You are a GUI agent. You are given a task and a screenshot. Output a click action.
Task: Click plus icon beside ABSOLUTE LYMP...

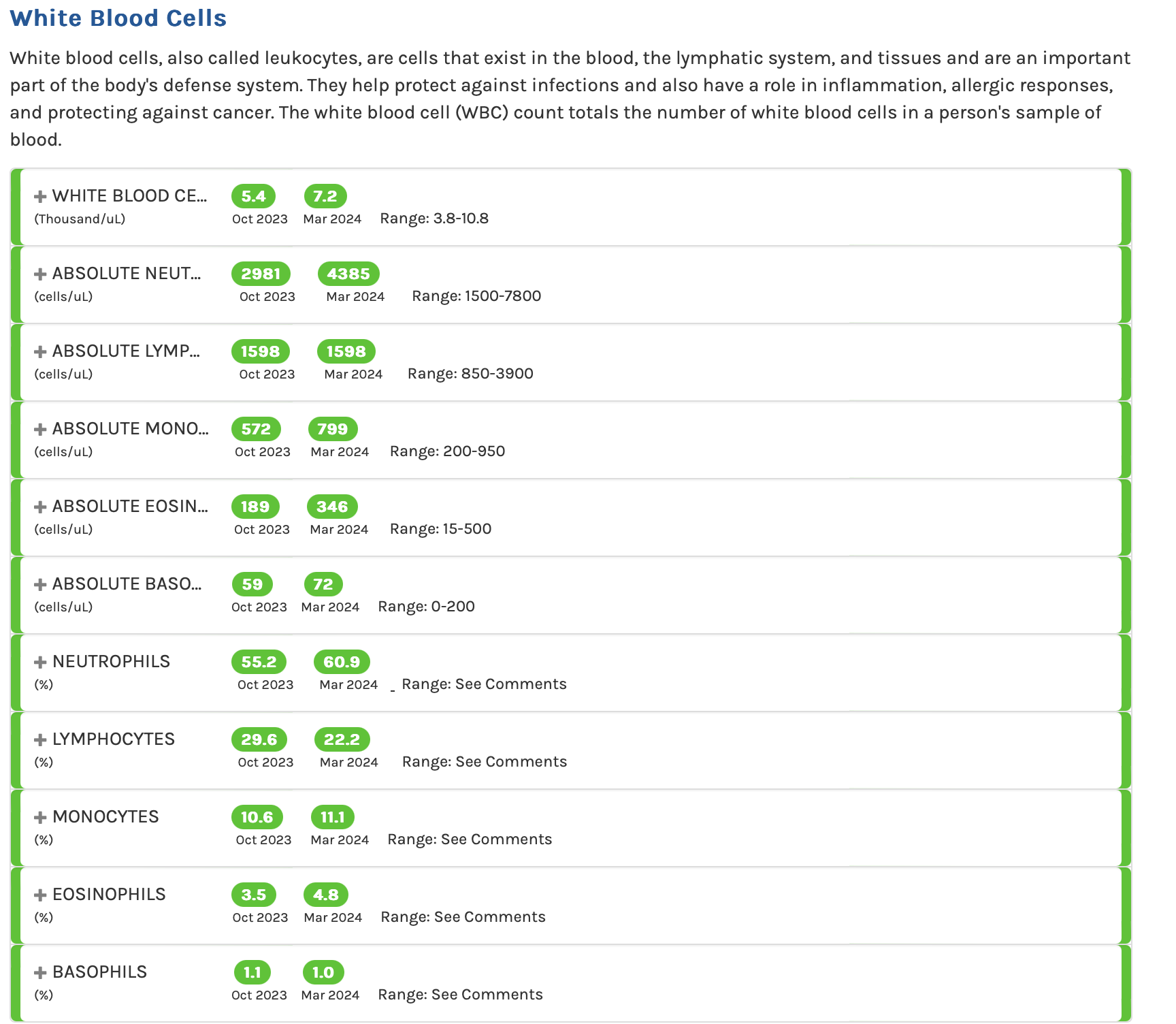click(40, 352)
